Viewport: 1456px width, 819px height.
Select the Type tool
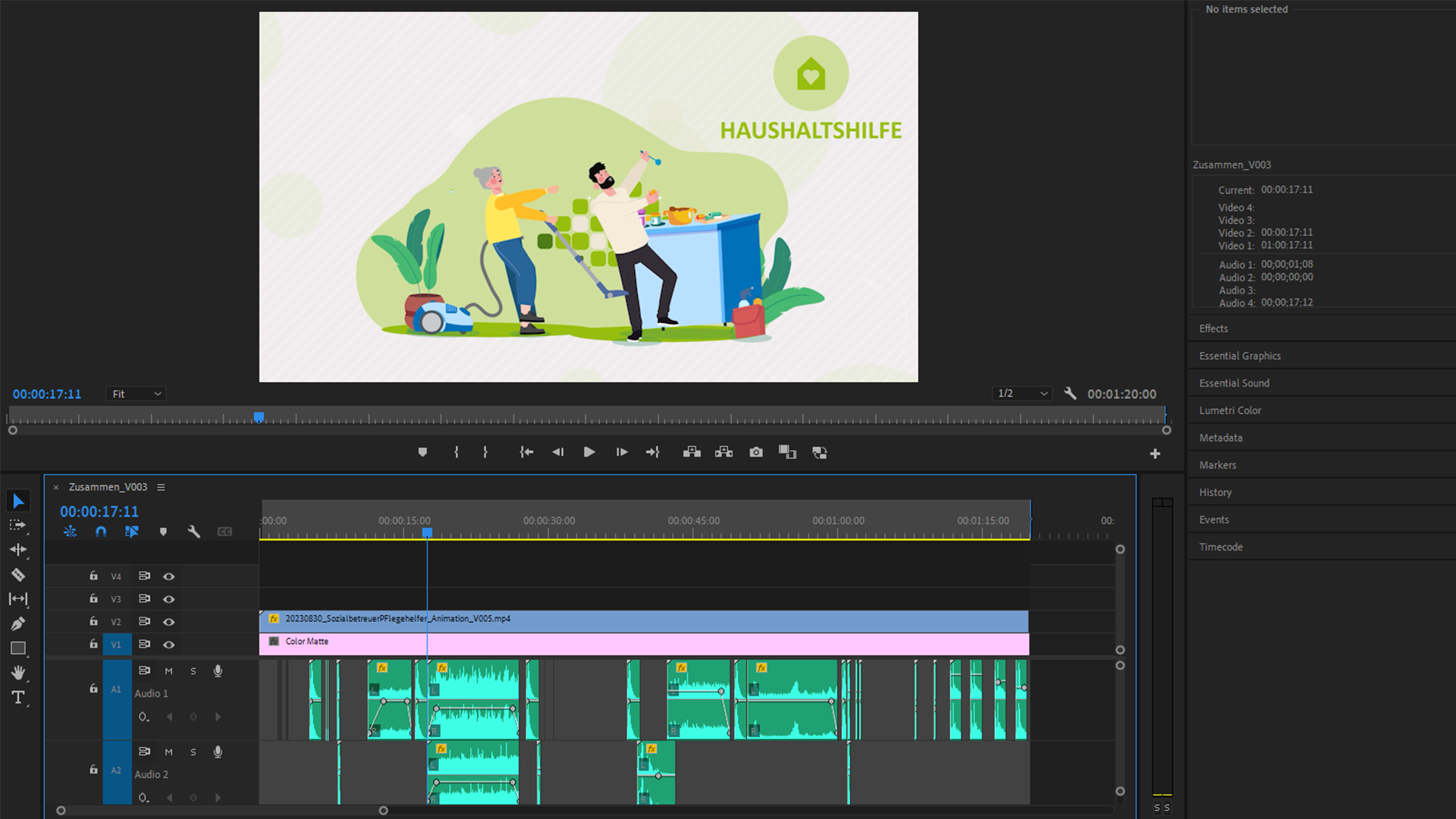[x=18, y=697]
